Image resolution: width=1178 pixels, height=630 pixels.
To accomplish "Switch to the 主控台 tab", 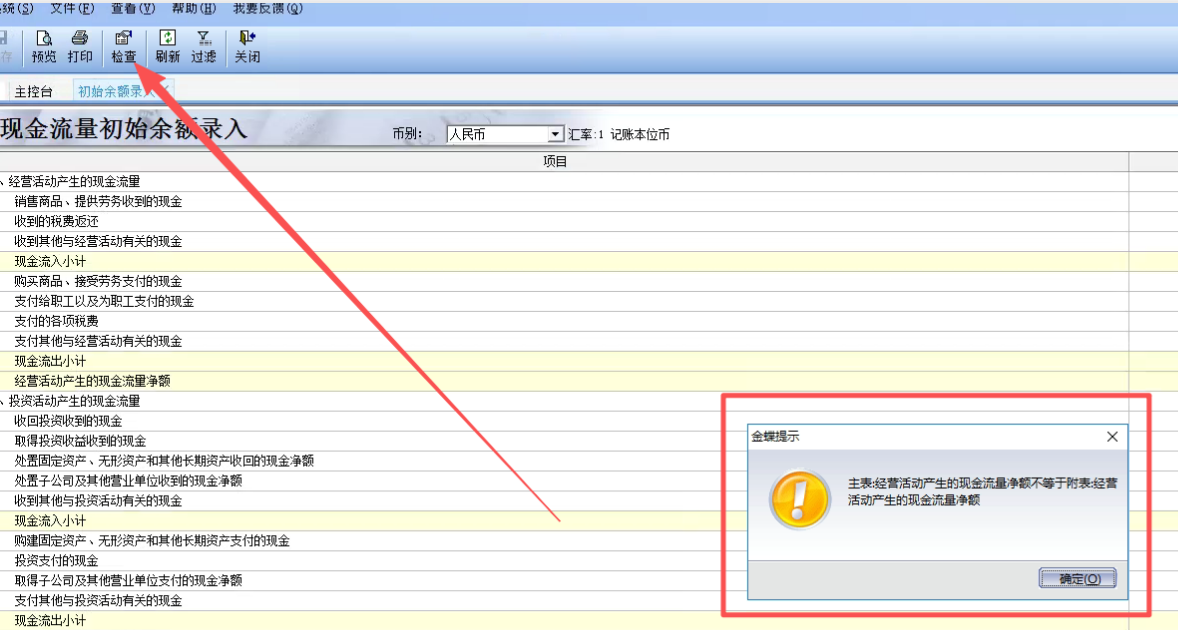I will (x=33, y=92).
